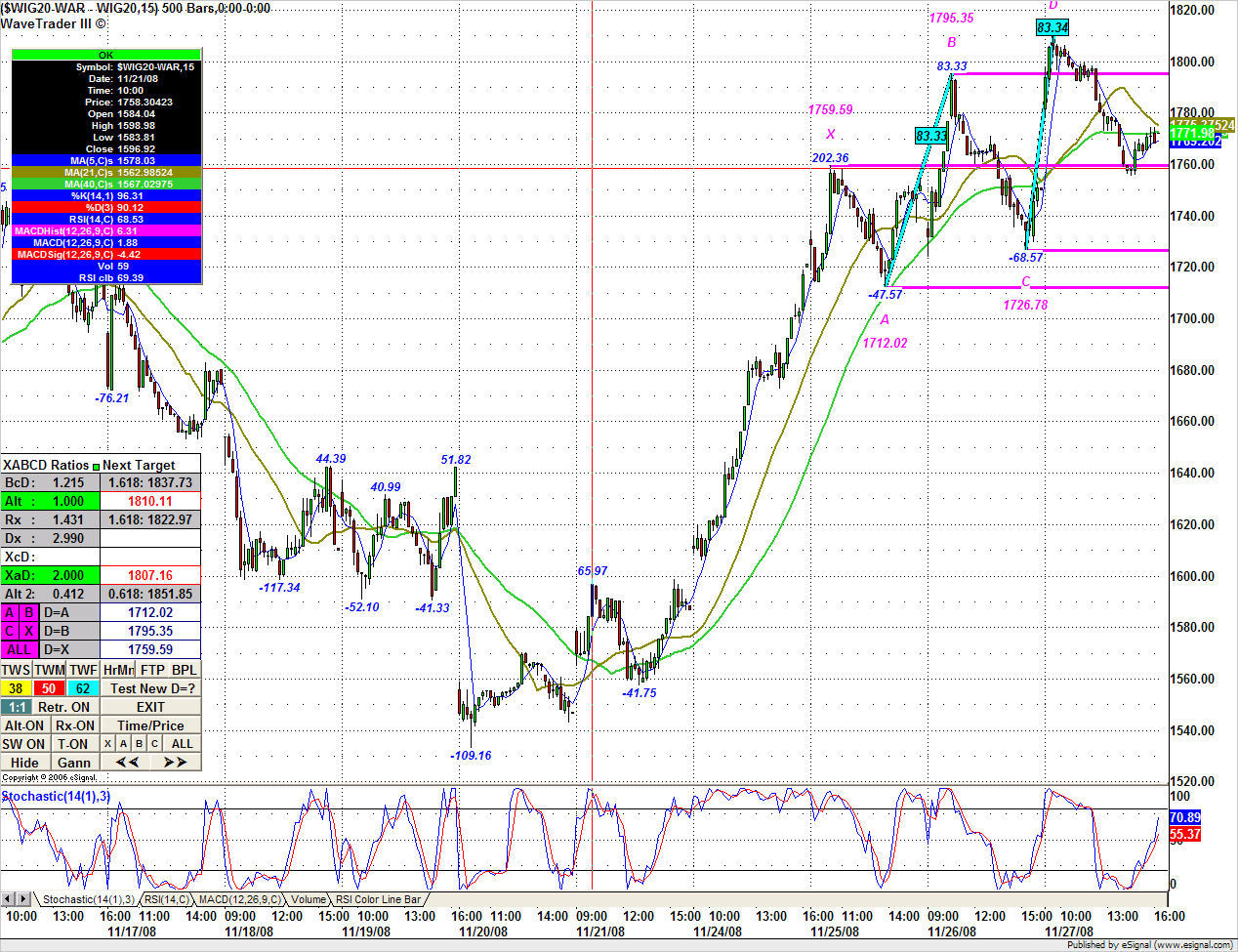Select the cyan 62 retracement swatch

pos(83,688)
